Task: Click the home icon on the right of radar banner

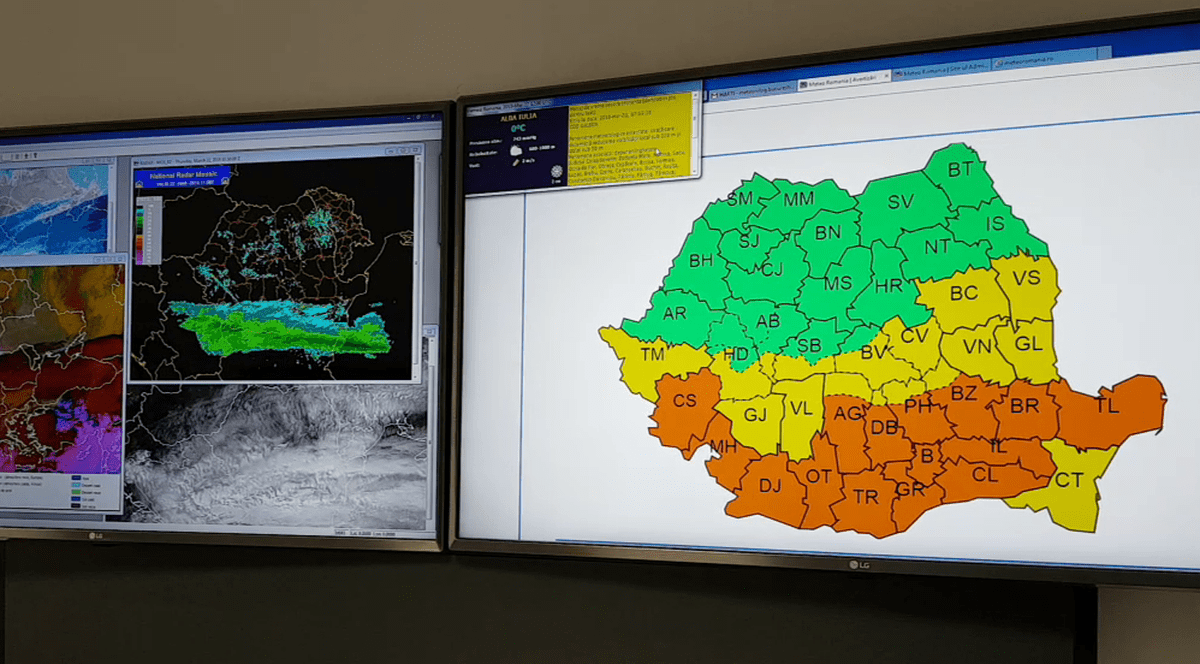Action: coord(225,182)
